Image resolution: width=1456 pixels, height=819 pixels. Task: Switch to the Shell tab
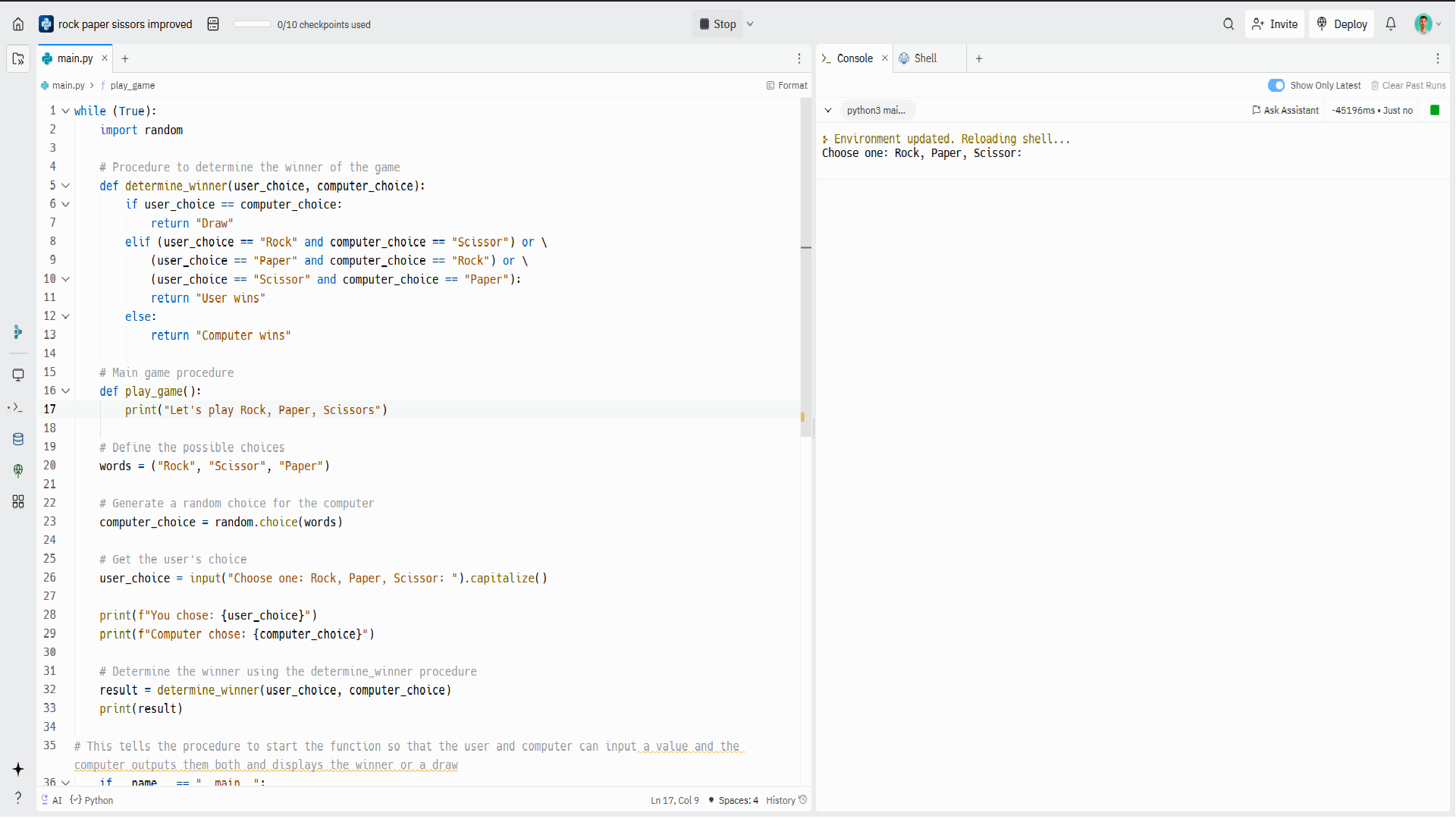924,58
